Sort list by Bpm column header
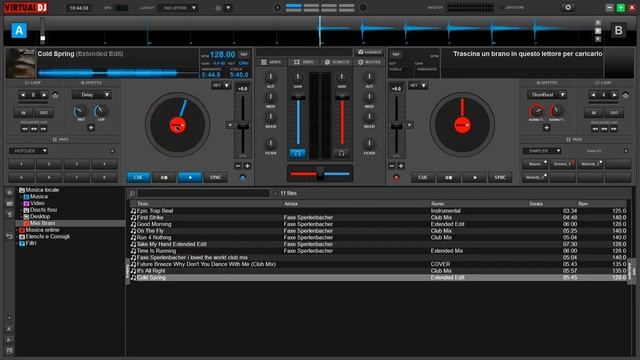This screenshot has width=640, height=360. [x=583, y=204]
